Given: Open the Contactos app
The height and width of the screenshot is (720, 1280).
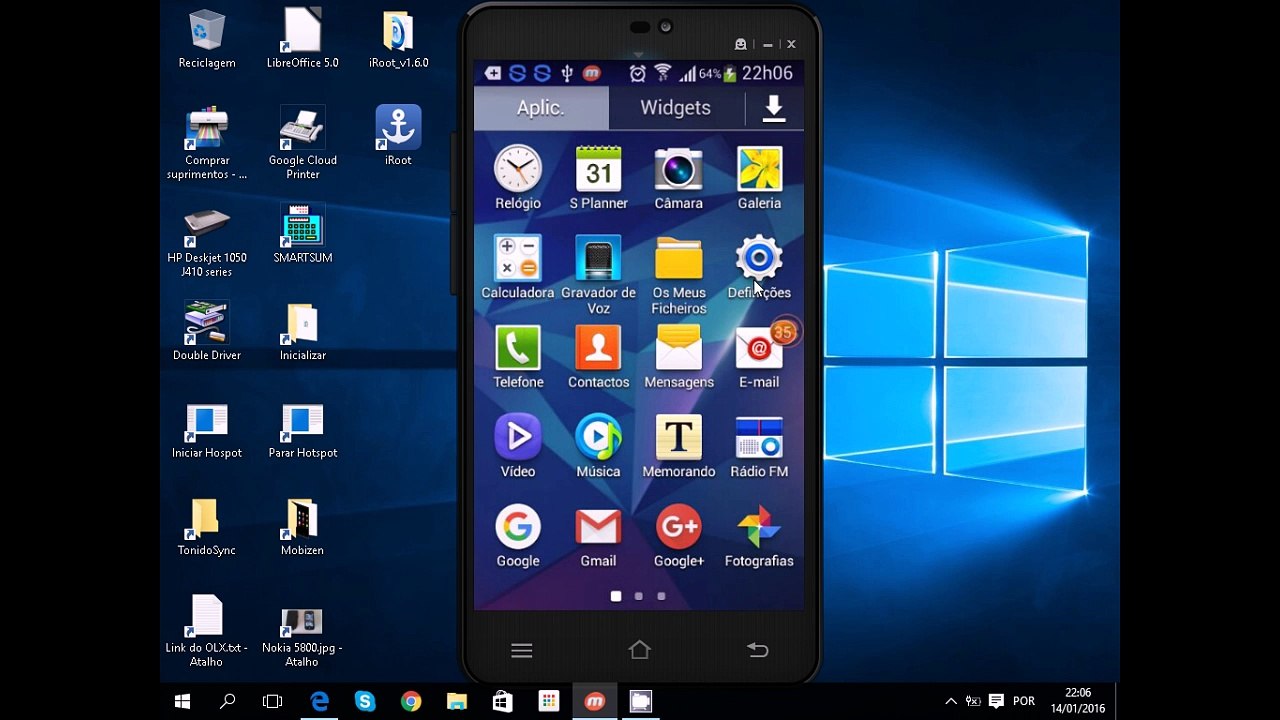Looking at the screenshot, I should [x=598, y=357].
